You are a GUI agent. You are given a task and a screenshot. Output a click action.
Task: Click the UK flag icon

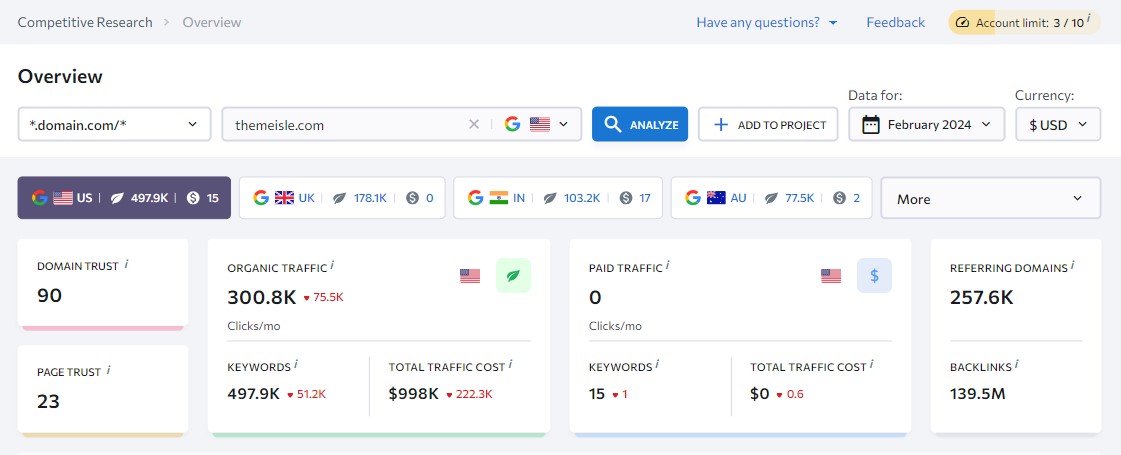click(x=284, y=198)
